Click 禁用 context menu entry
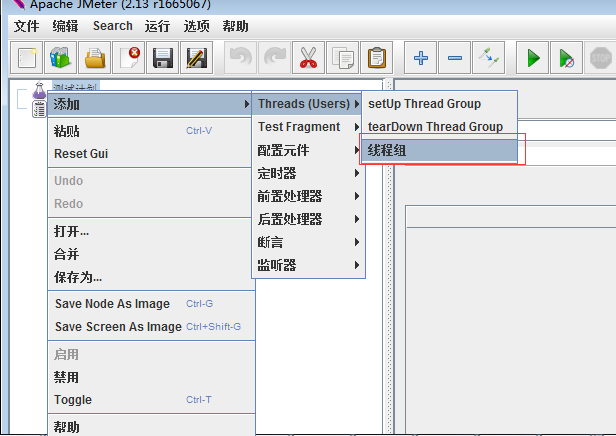Image resolution: width=616 pixels, height=436 pixels. pos(152,377)
